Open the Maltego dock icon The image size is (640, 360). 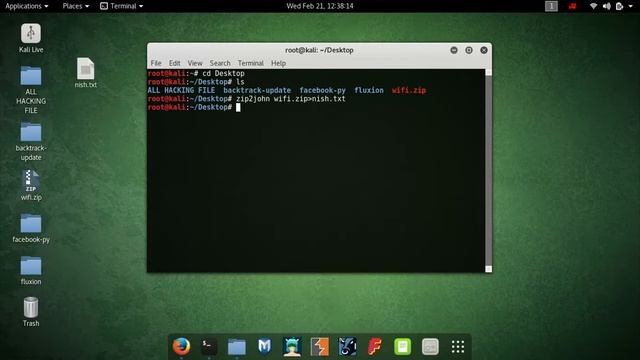pos(347,347)
